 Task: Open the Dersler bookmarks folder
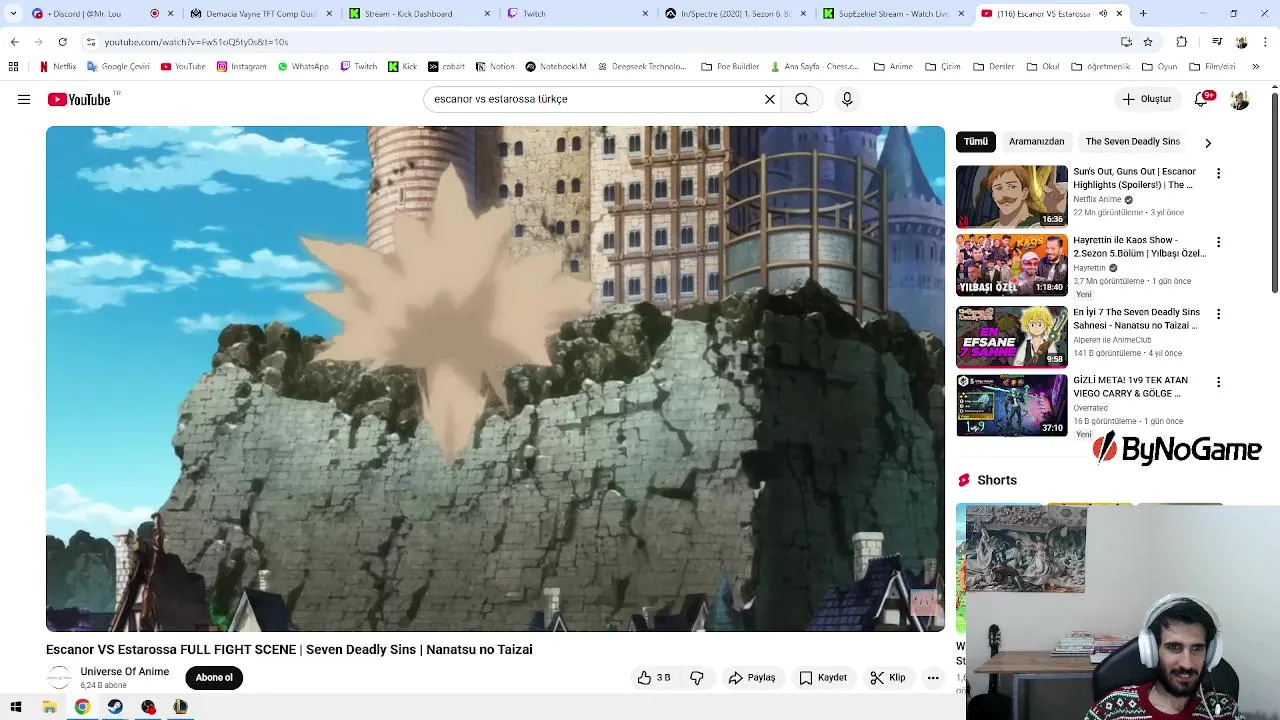coord(992,67)
